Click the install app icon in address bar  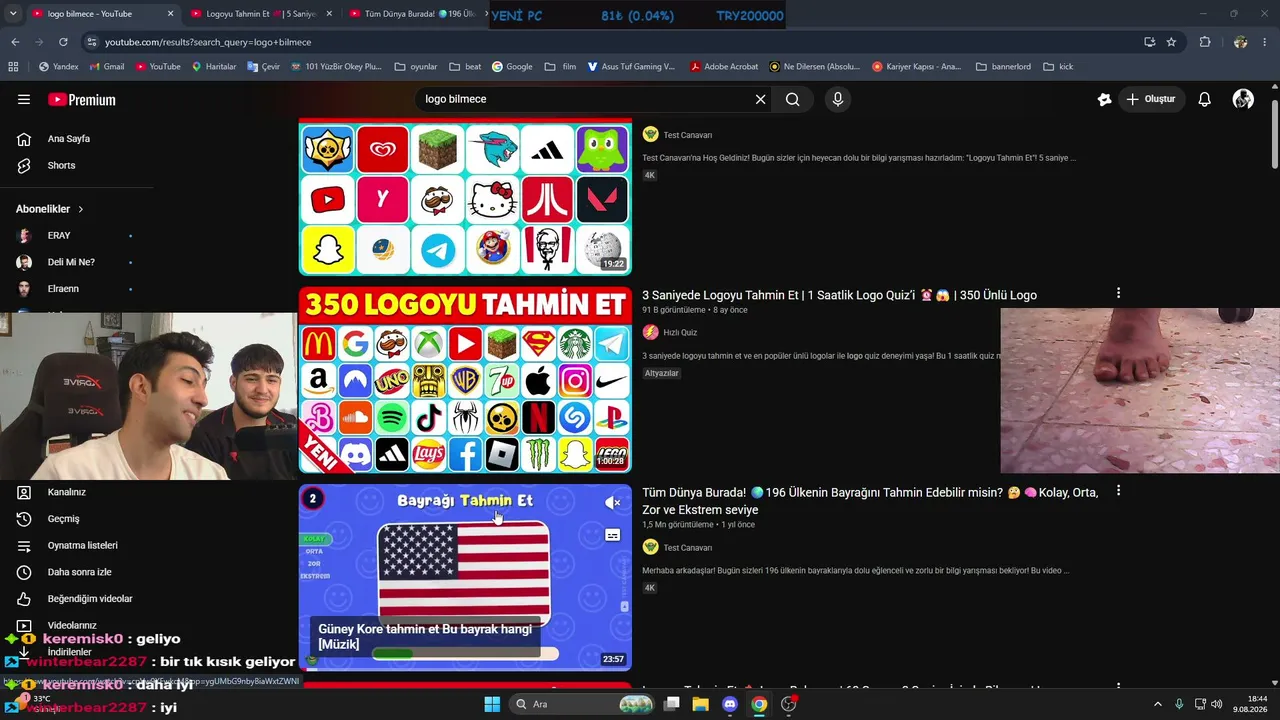tap(1150, 42)
